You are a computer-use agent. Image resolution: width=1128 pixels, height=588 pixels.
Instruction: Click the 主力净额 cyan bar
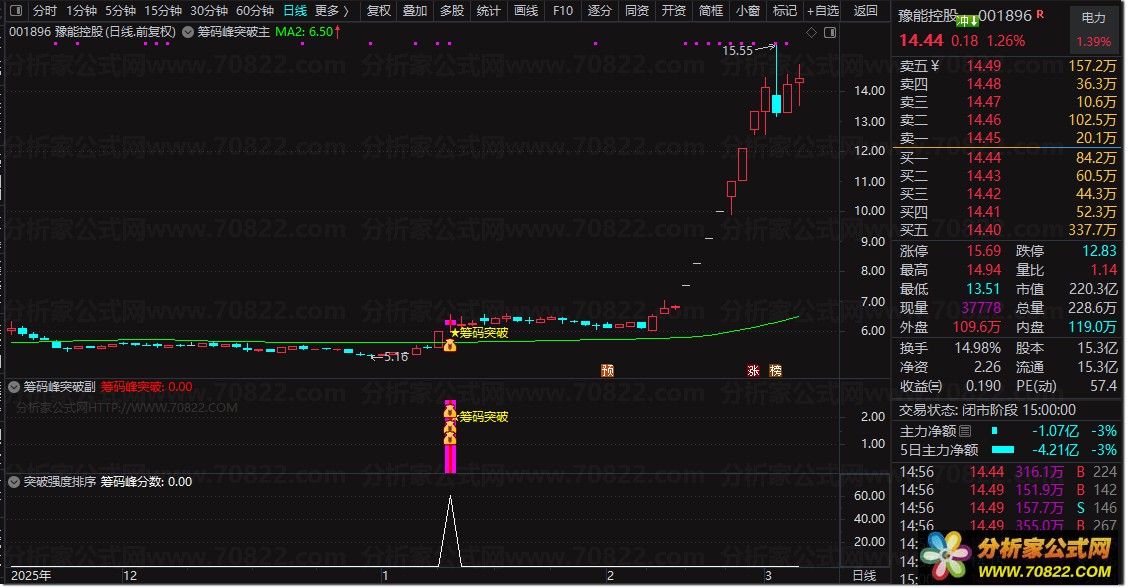(x=995, y=430)
